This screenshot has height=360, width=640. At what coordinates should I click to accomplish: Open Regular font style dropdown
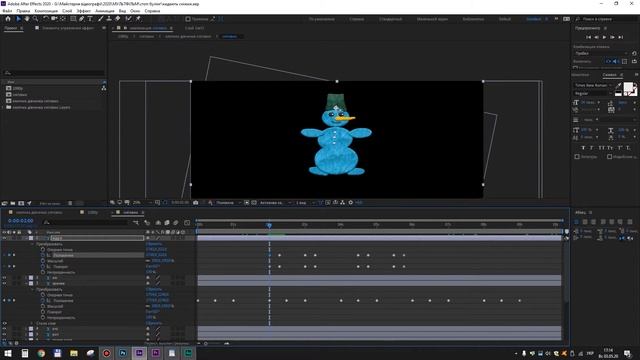tap(593, 93)
